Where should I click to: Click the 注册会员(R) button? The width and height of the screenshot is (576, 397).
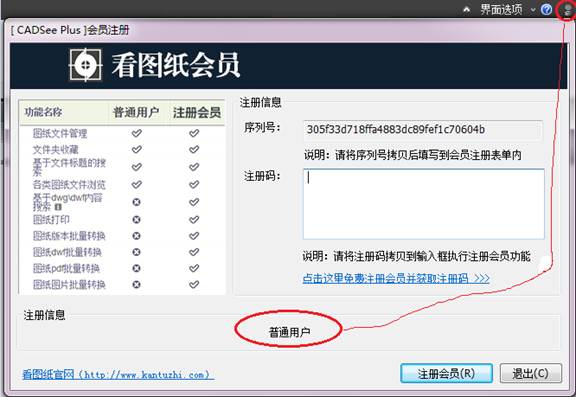pos(446,373)
